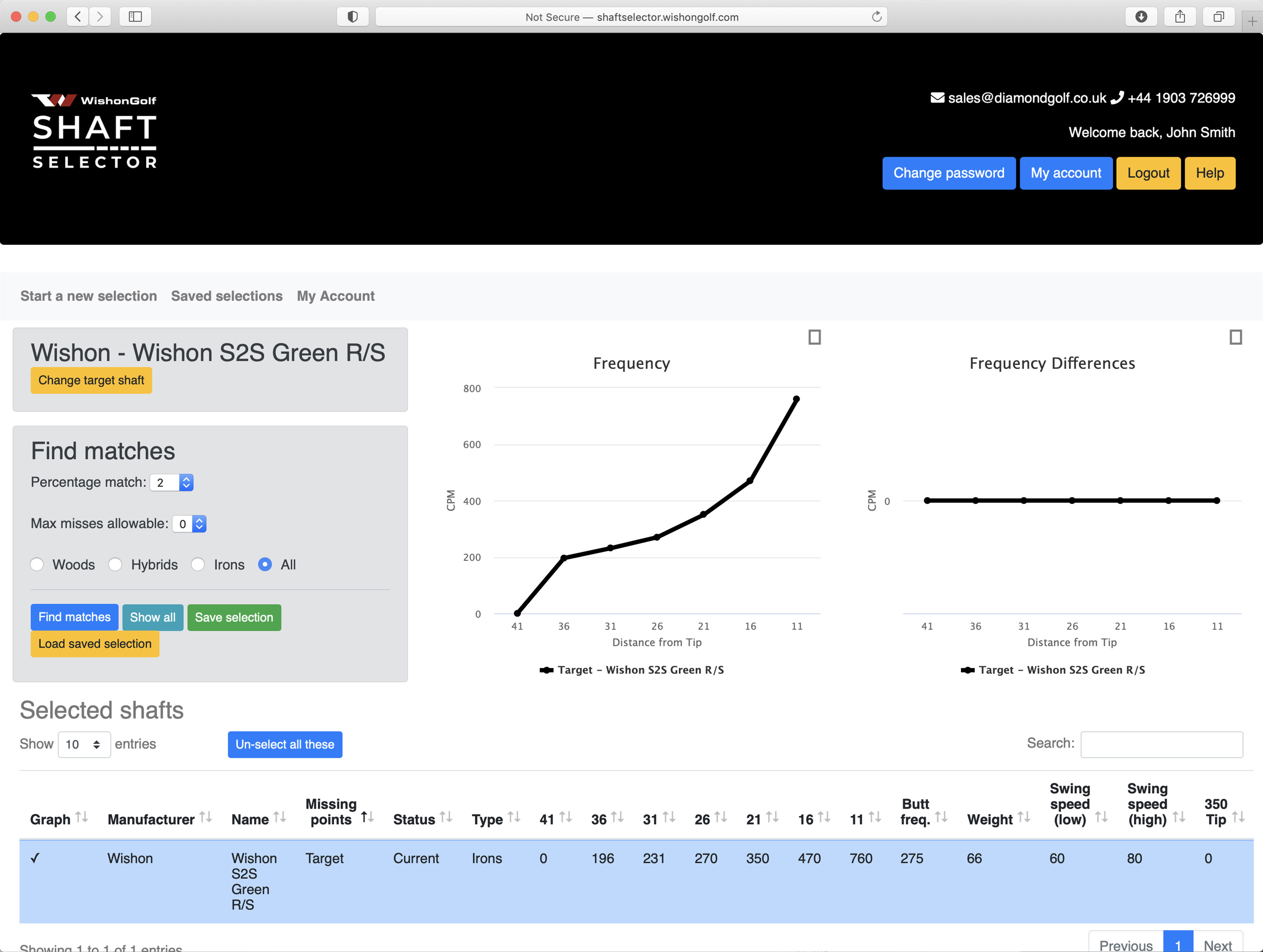Open Start a new selection tab

click(x=89, y=296)
